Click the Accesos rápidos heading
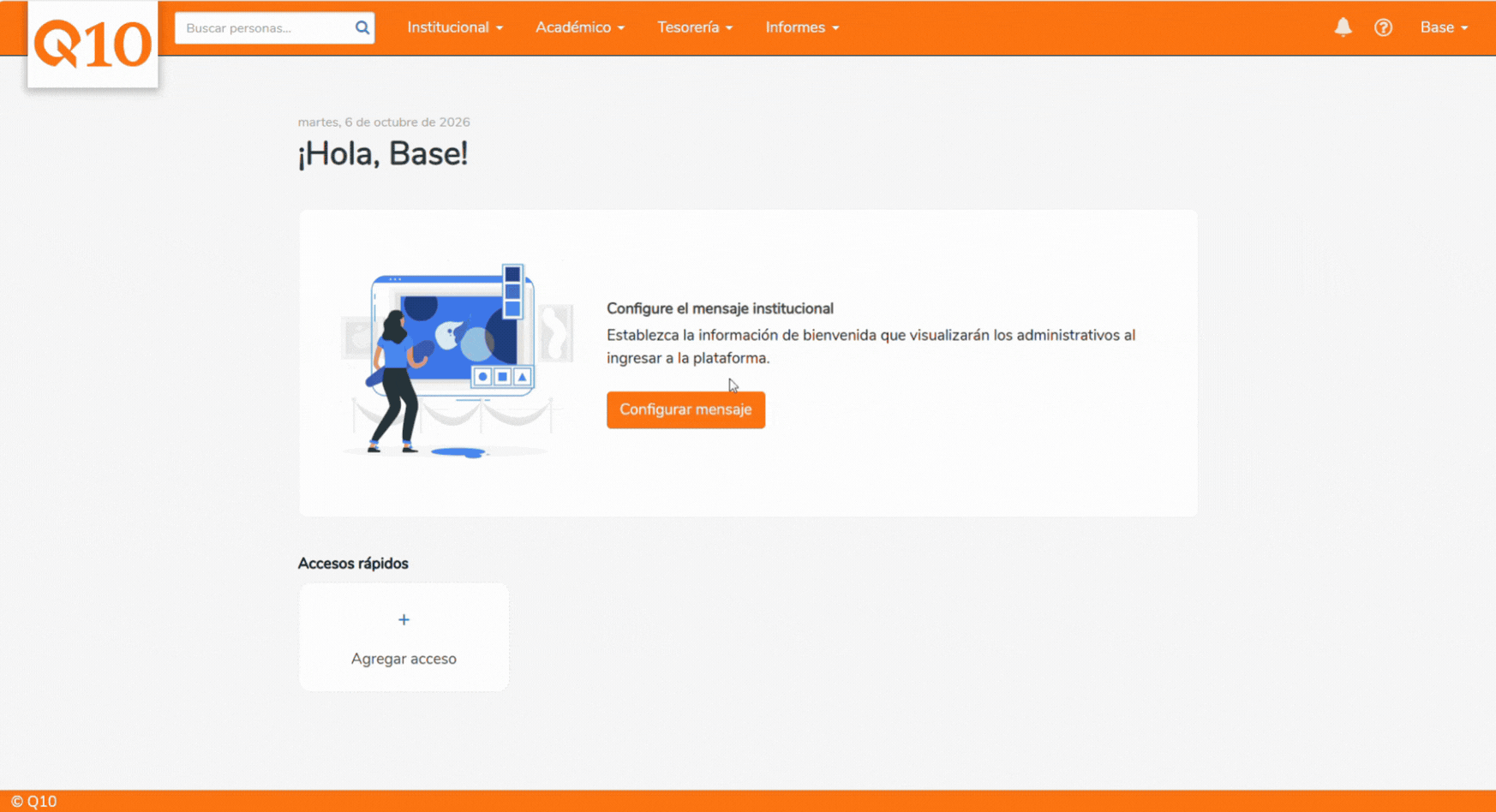 [x=353, y=564]
